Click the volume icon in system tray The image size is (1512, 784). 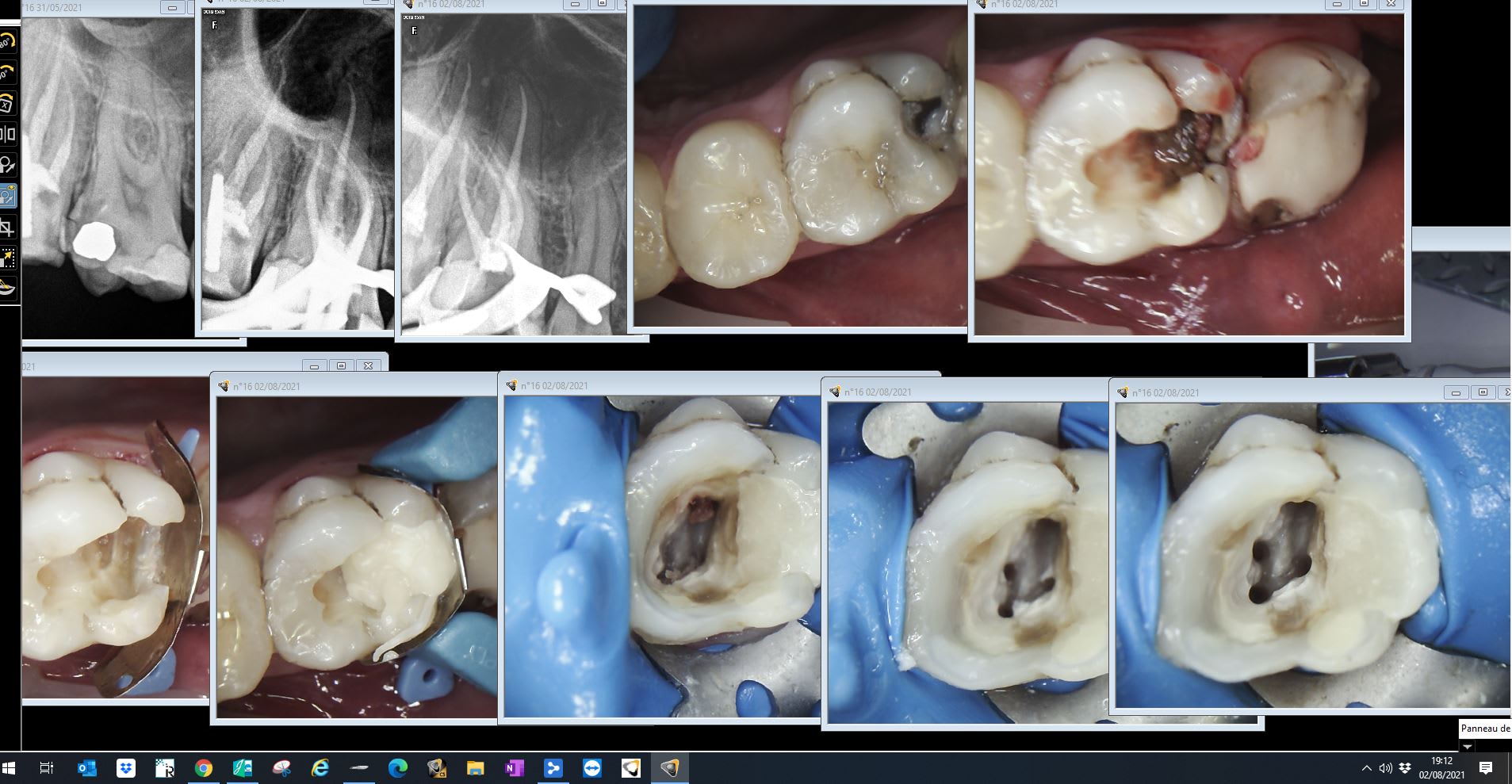(x=1385, y=768)
